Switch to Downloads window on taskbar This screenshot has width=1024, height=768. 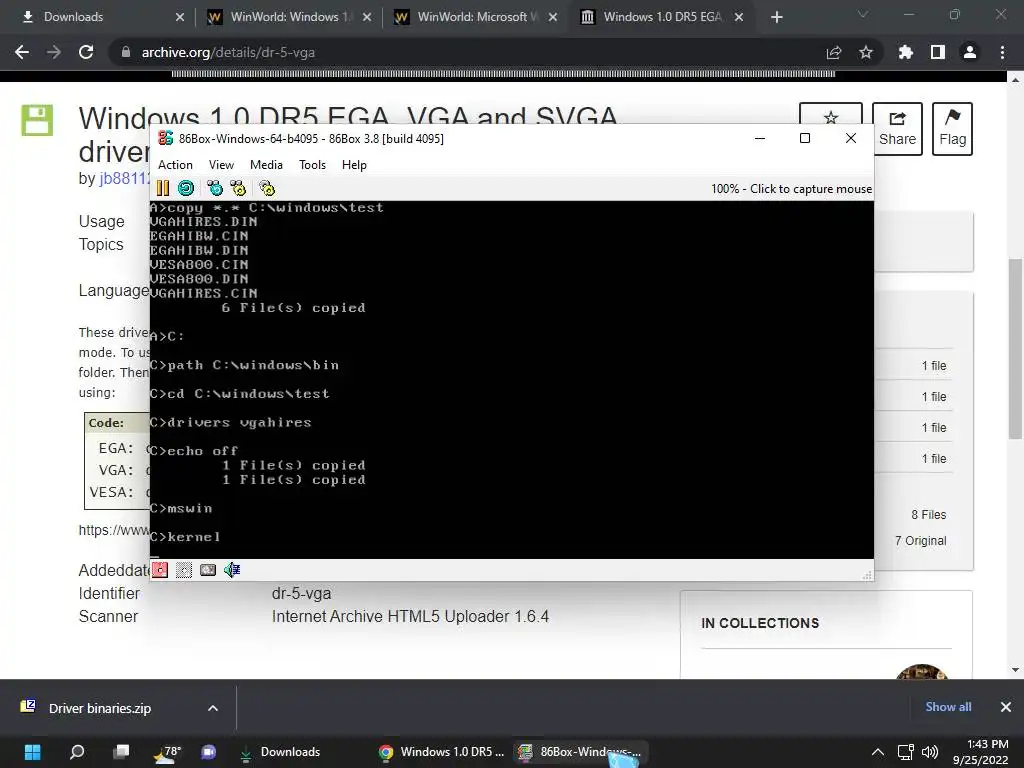click(x=280, y=752)
